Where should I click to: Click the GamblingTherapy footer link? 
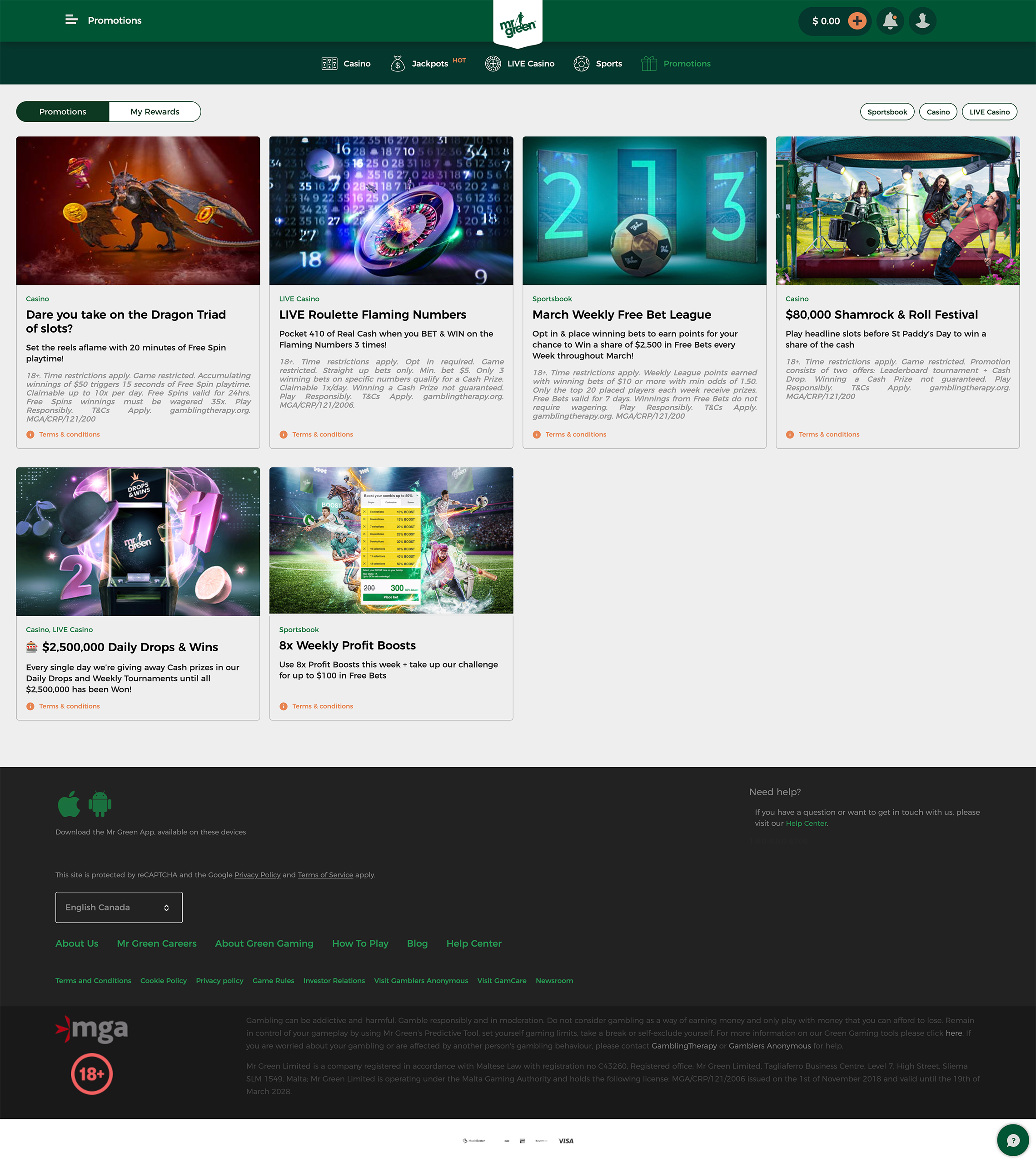(x=684, y=1045)
